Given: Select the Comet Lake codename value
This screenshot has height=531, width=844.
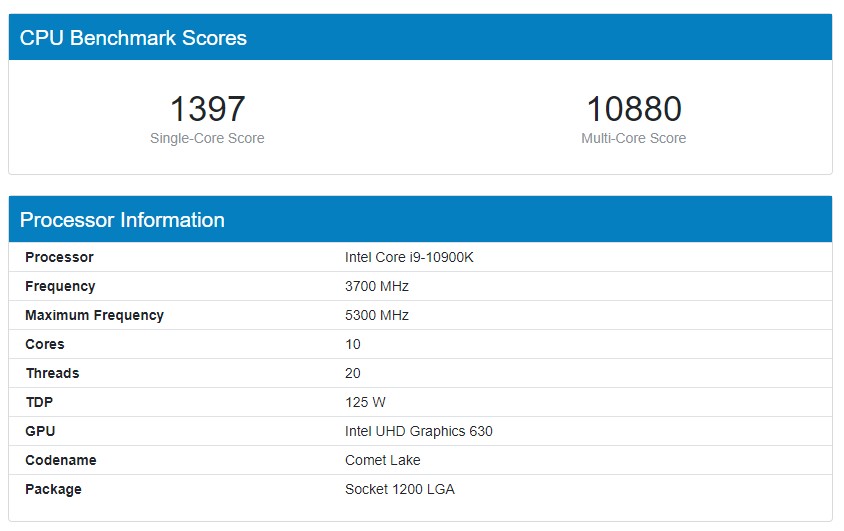Looking at the screenshot, I should [383, 461].
